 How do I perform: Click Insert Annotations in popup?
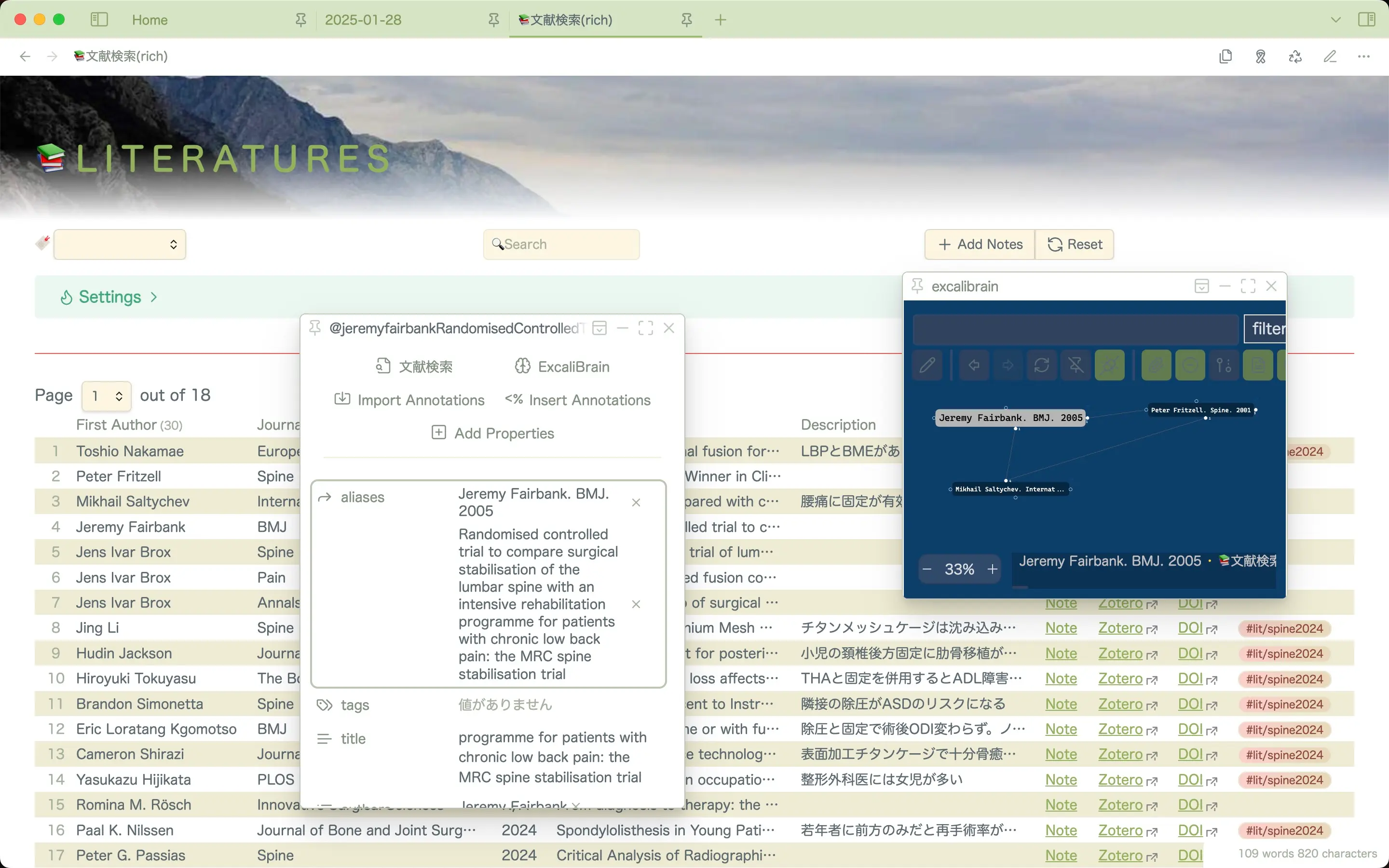[577, 400]
